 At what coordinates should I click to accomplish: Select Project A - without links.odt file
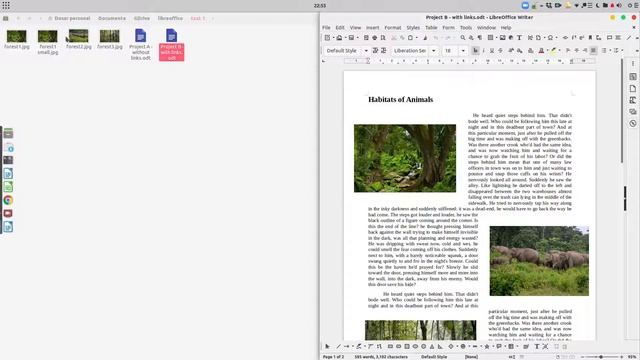[140, 45]
